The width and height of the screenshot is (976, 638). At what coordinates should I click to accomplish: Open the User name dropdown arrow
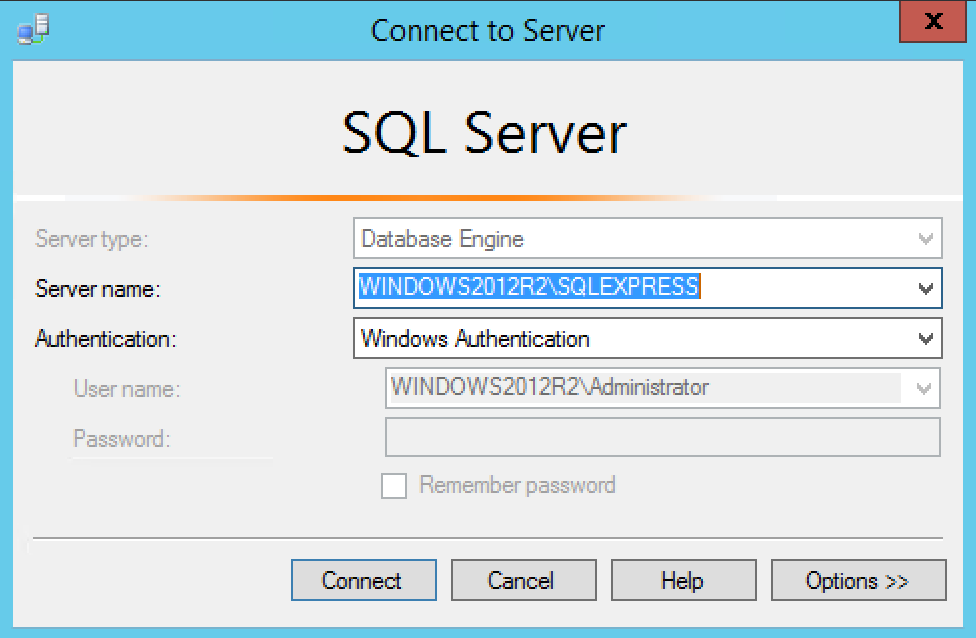(923, 388)
